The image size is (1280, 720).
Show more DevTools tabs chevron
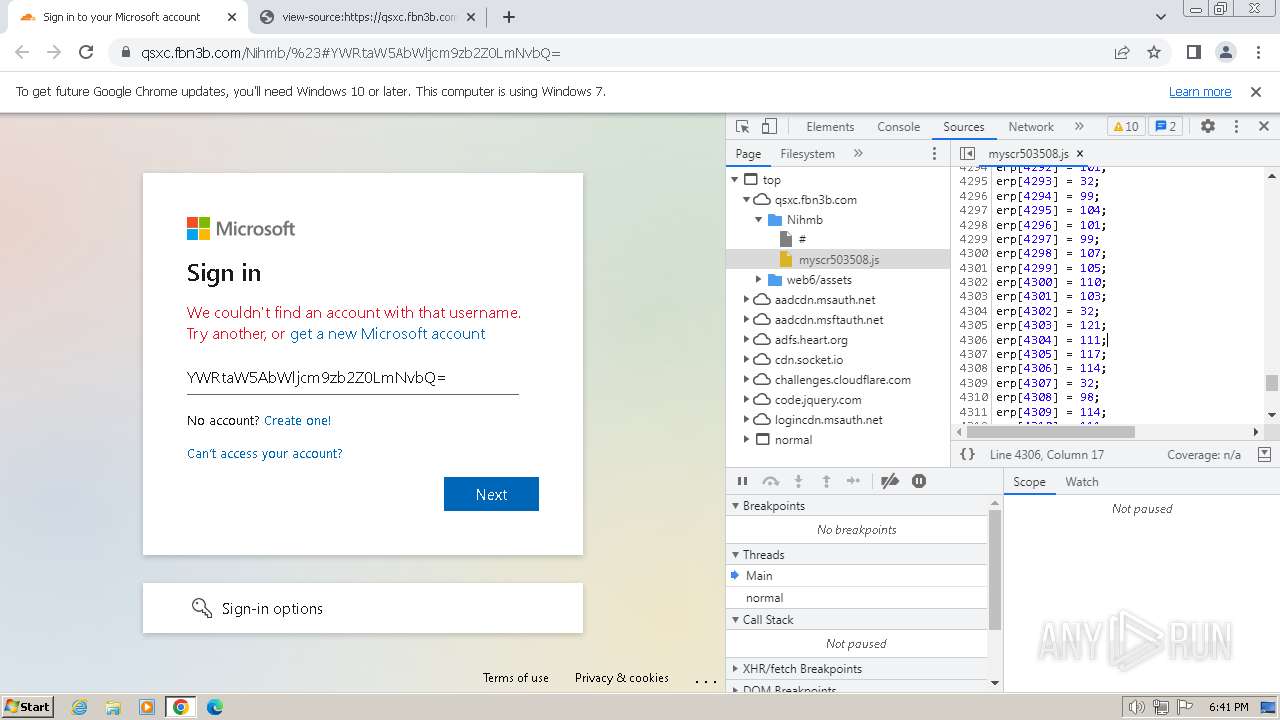point(1079,127)
